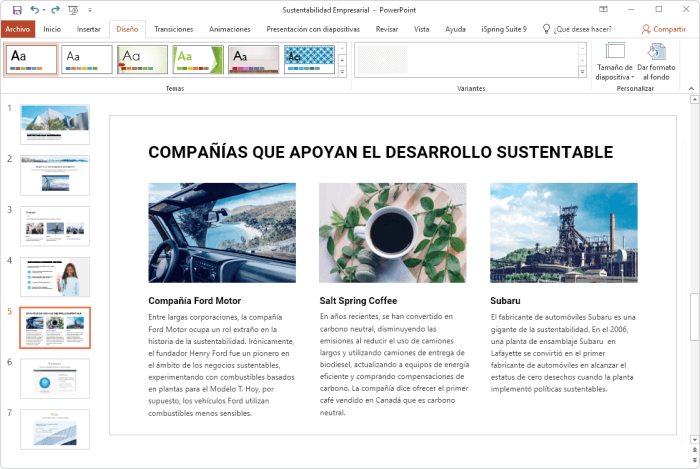Click the Salt Spring Coffee heading

[x=358, y=301]
